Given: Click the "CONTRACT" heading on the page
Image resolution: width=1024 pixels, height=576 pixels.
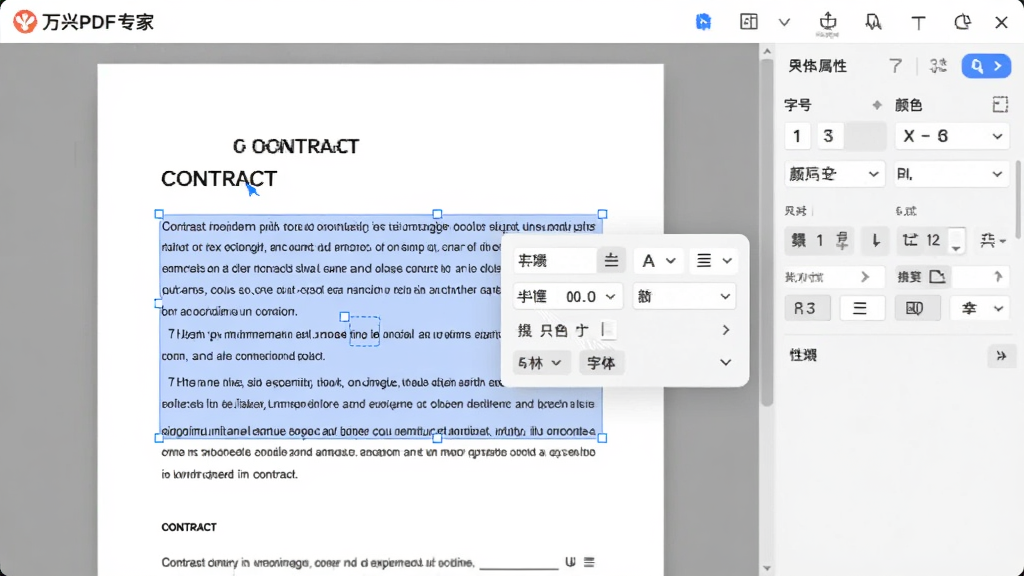Looking at the screenshot, I should pos(219,178).
